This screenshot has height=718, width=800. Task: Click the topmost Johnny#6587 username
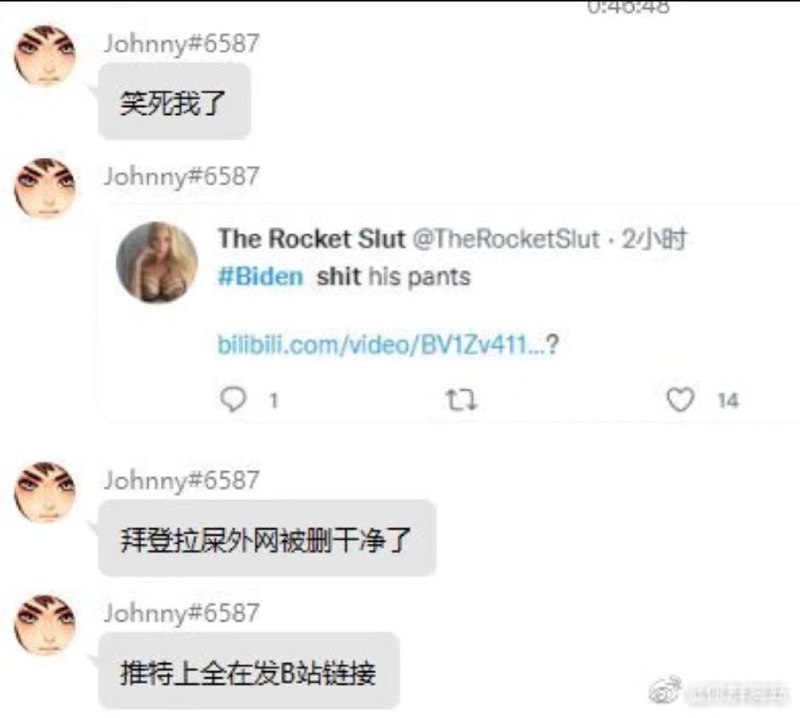pos(182,43)
